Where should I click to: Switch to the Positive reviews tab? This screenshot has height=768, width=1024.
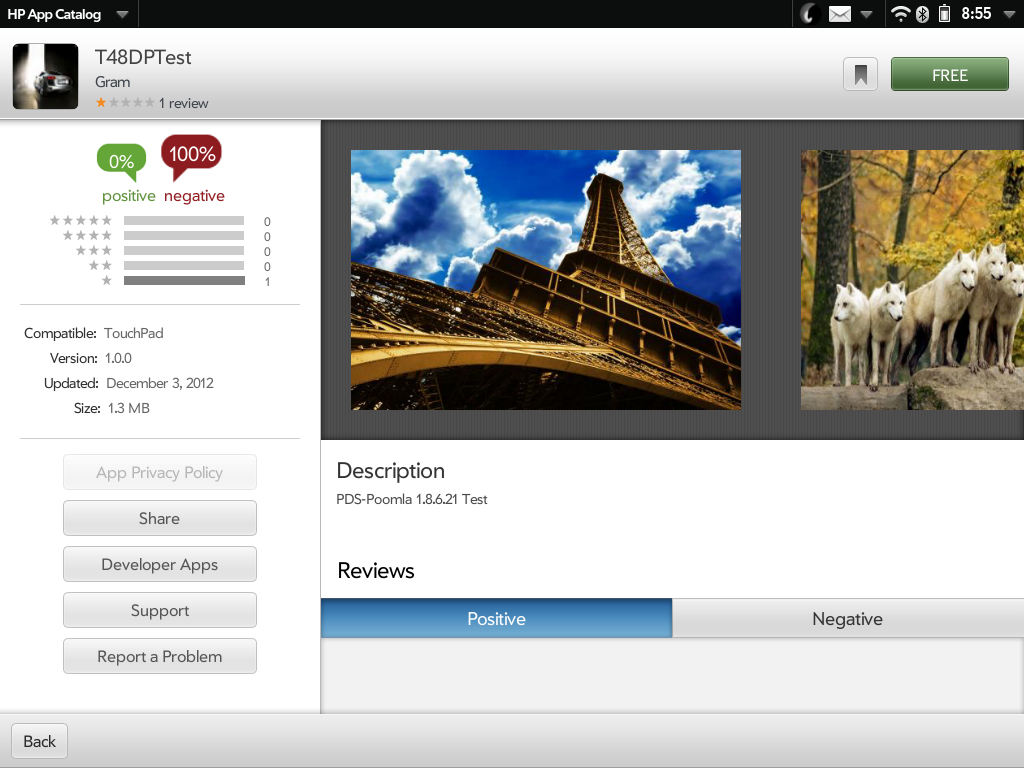click(496, 618)
